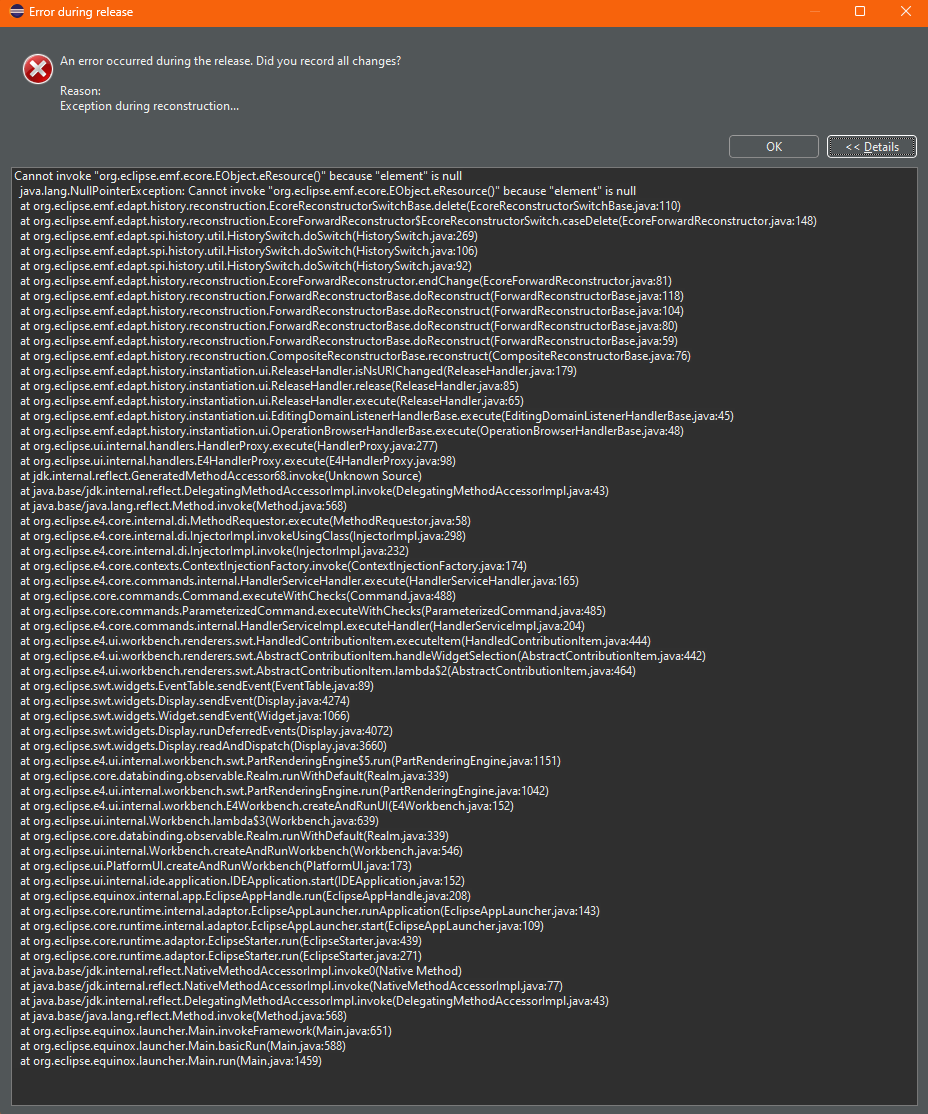Screen dimensions: 928x1114
Task: Click the GeneratedMethodAccessor68.invoke line
Action: (221, 475)
